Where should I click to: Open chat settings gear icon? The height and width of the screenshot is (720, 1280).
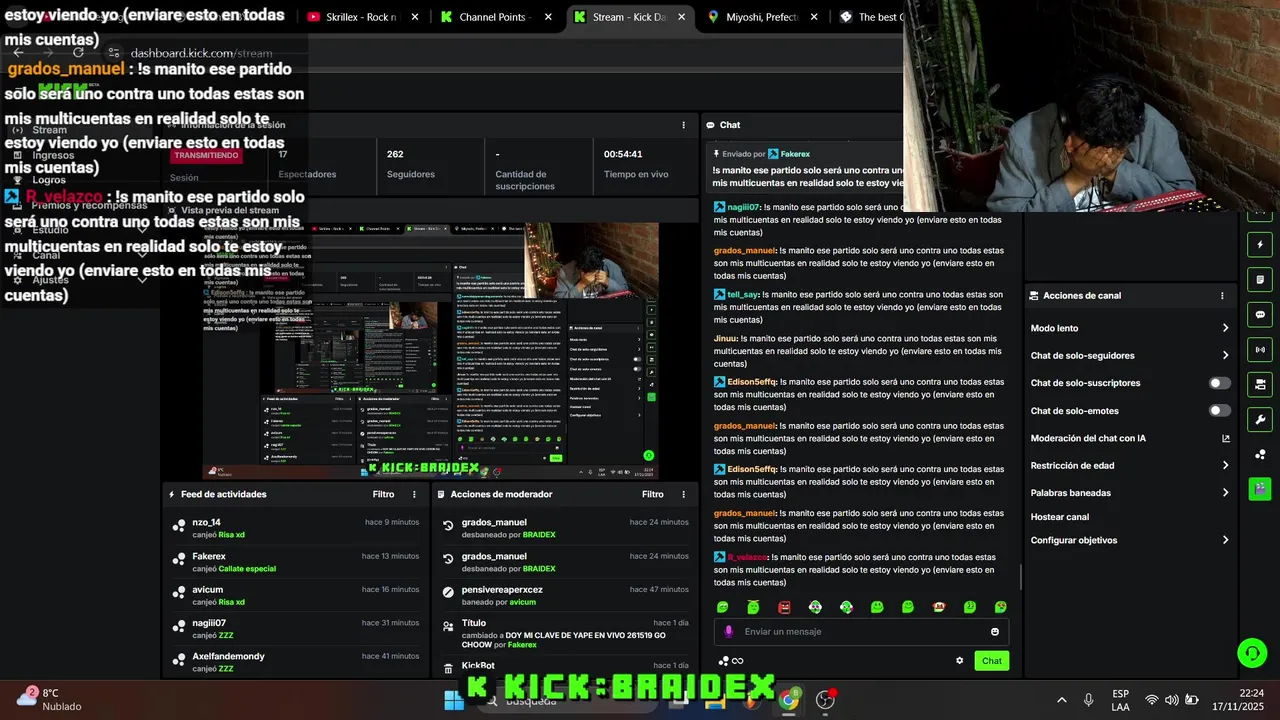(960, 660)
